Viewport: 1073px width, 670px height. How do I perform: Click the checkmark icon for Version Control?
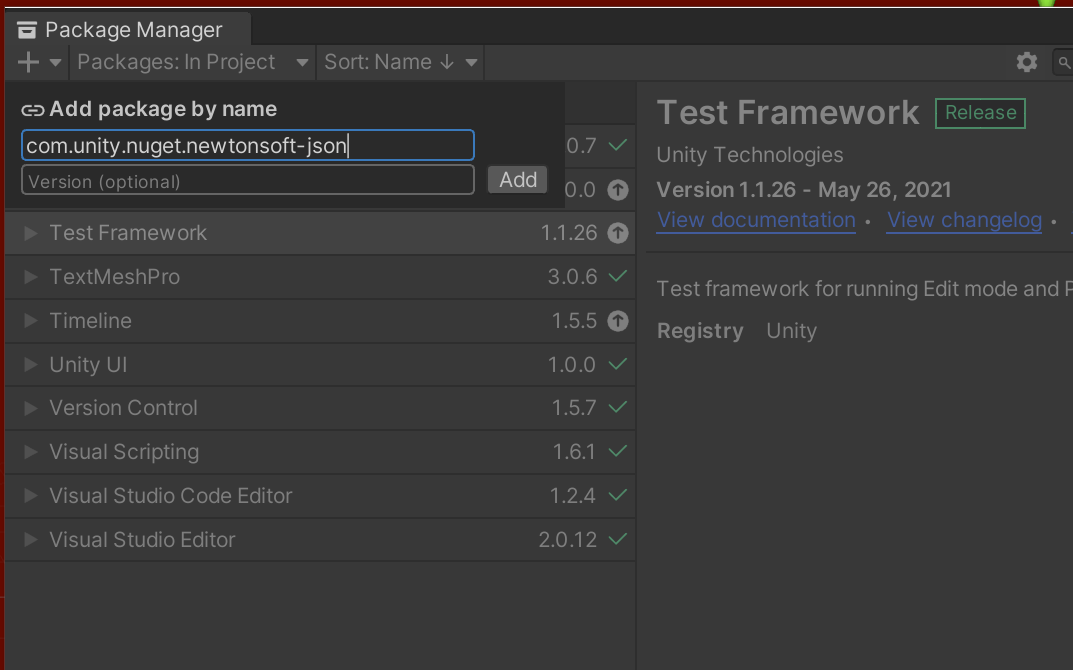click(x=617, y=408)
